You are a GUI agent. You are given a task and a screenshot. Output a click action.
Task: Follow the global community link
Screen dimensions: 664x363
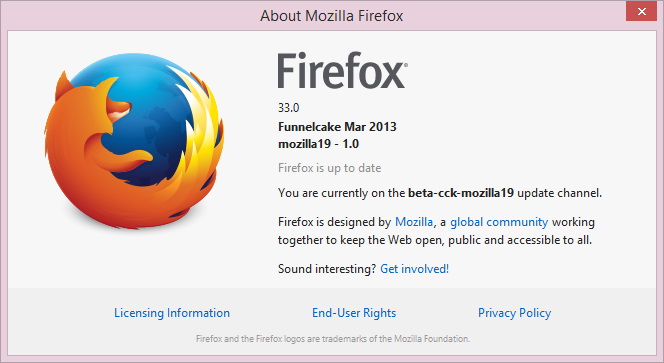[499, 222]
